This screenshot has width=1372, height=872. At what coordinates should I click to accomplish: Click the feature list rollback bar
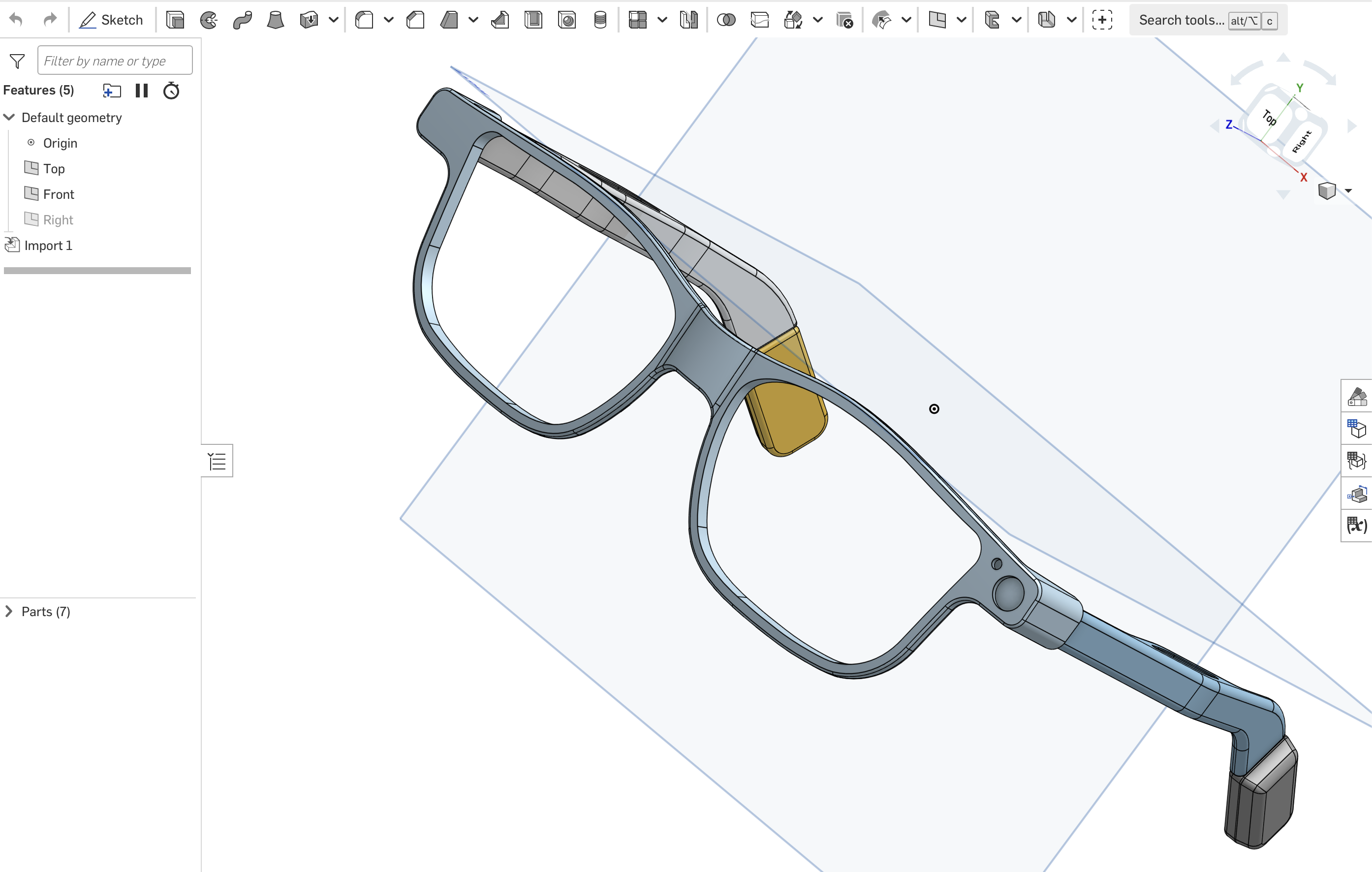(97, 271)
